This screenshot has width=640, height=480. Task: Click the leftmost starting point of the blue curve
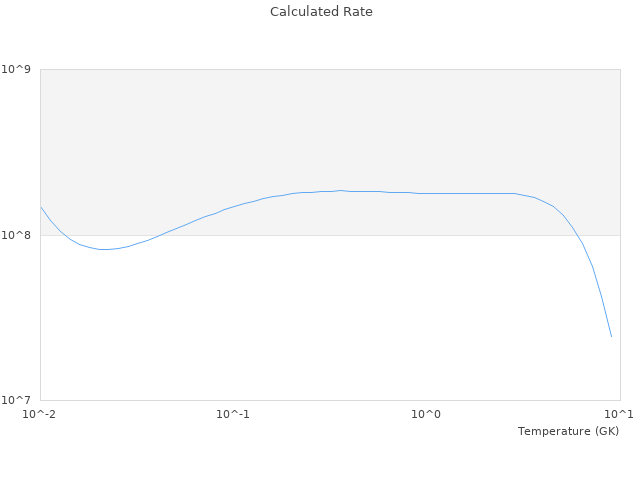(x=41, y=207)
